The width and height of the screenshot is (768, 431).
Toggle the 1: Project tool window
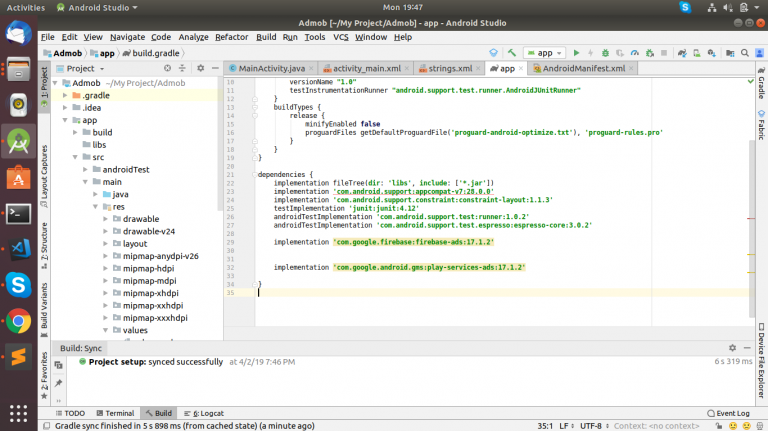44,86
